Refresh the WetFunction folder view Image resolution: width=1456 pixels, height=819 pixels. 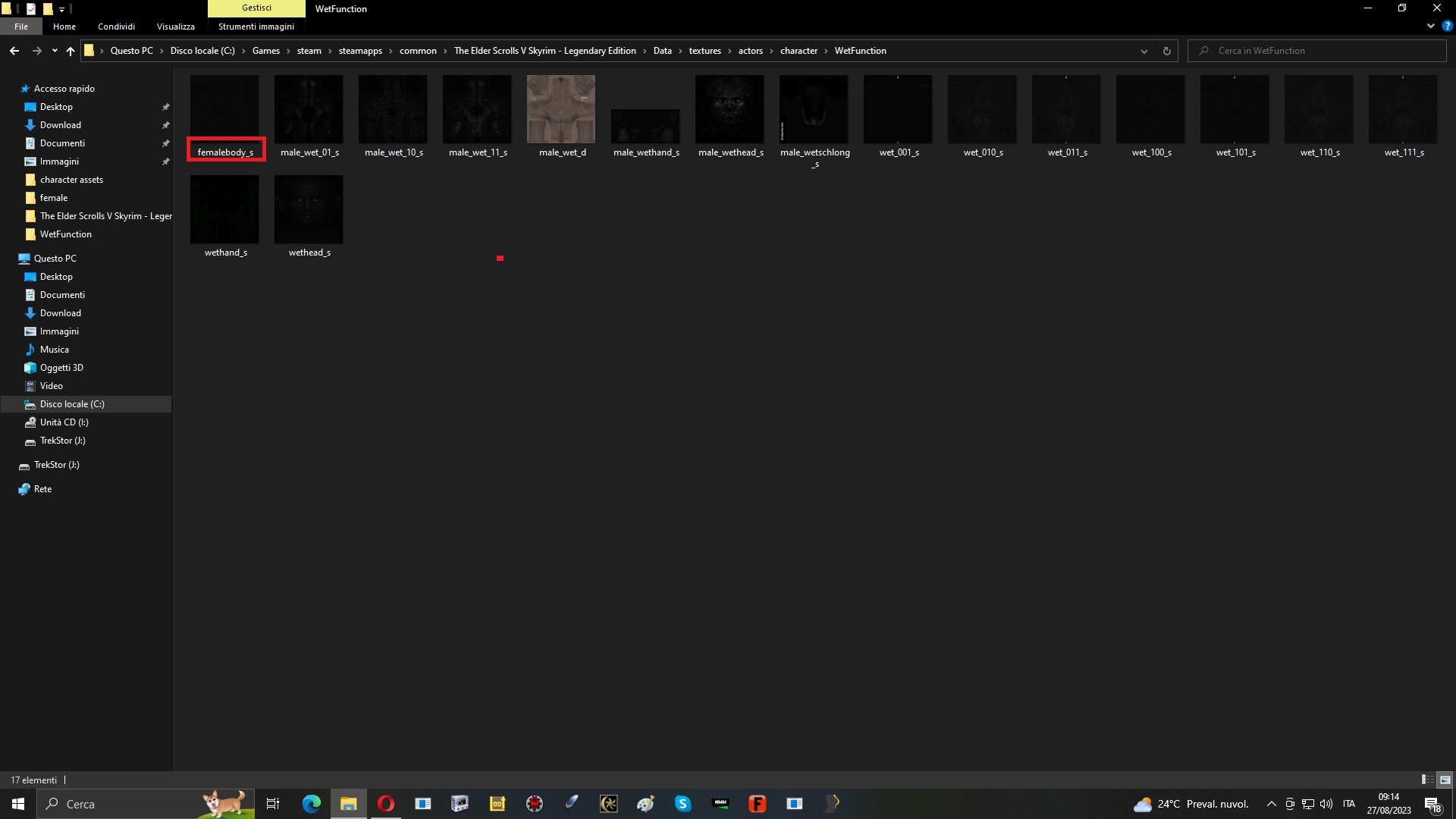(x=1166, y=51)
